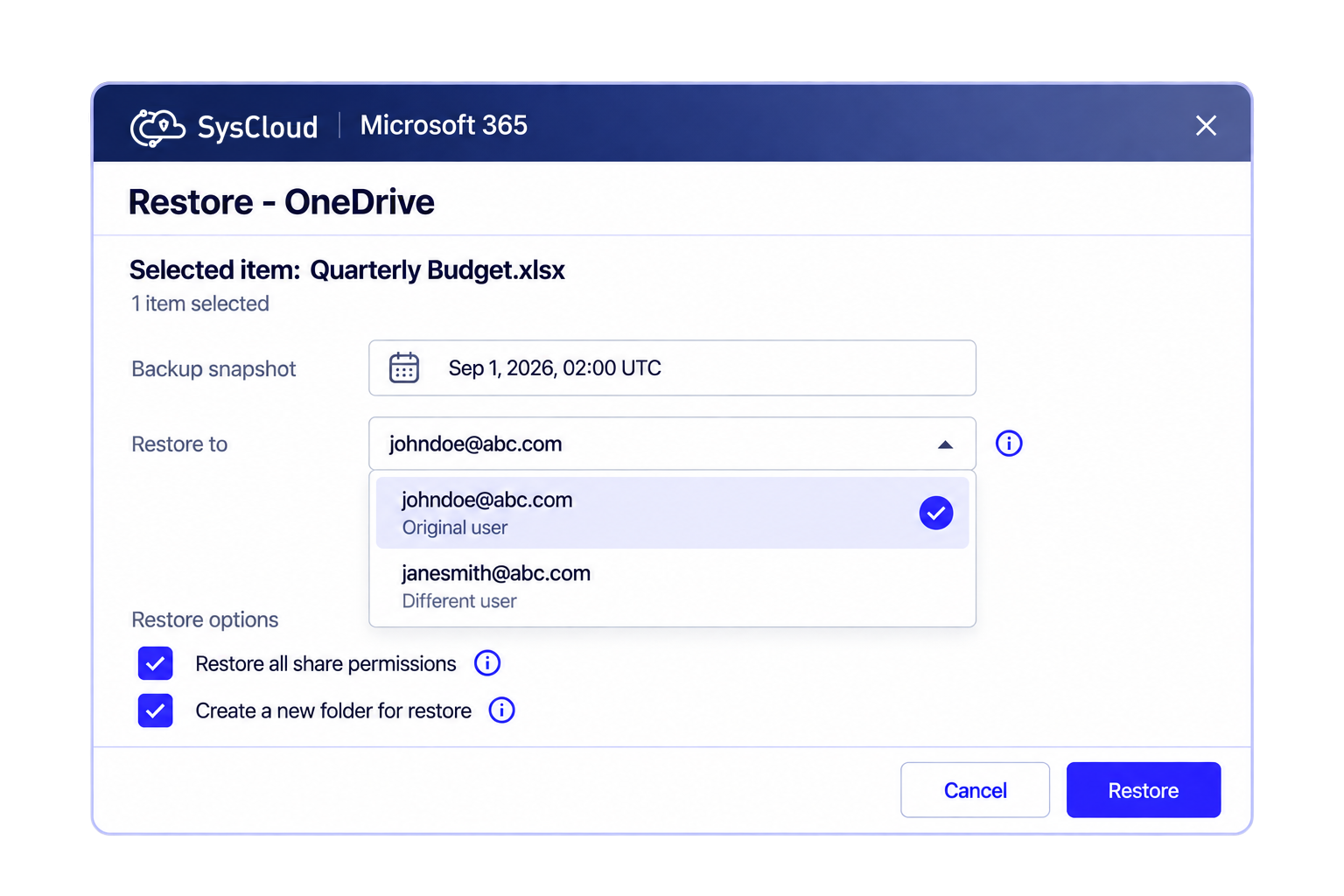This screenshot has height=896, width=1344.
Task: Click the SysCloud cloud logo icon
Action: pos(157,128)
